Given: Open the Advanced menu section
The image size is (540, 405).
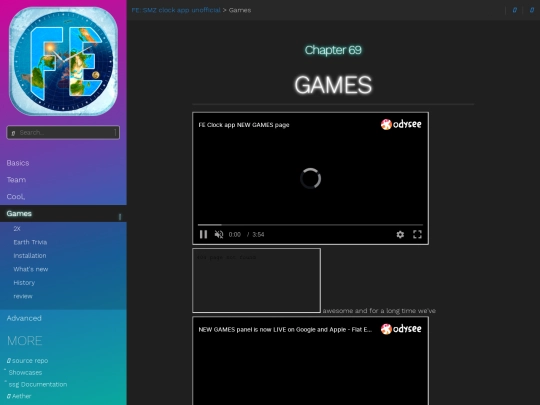Looking at the screenshot, I should click(24, 318).
